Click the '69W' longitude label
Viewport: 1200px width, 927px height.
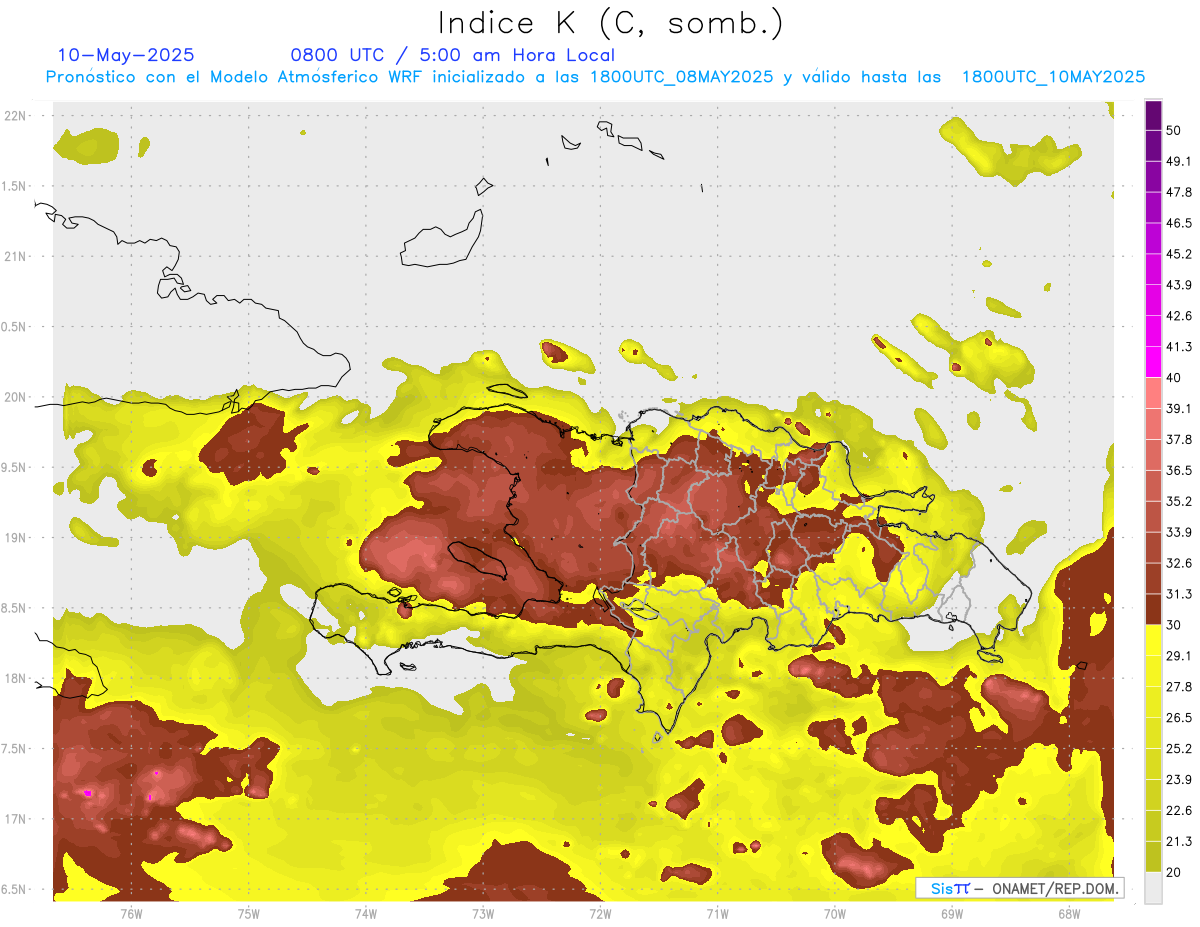(952, 913)
